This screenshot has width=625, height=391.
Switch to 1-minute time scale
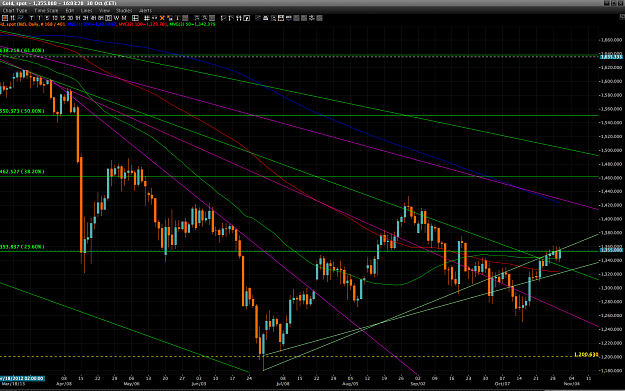pyautogui.click(x=39, y=18)
